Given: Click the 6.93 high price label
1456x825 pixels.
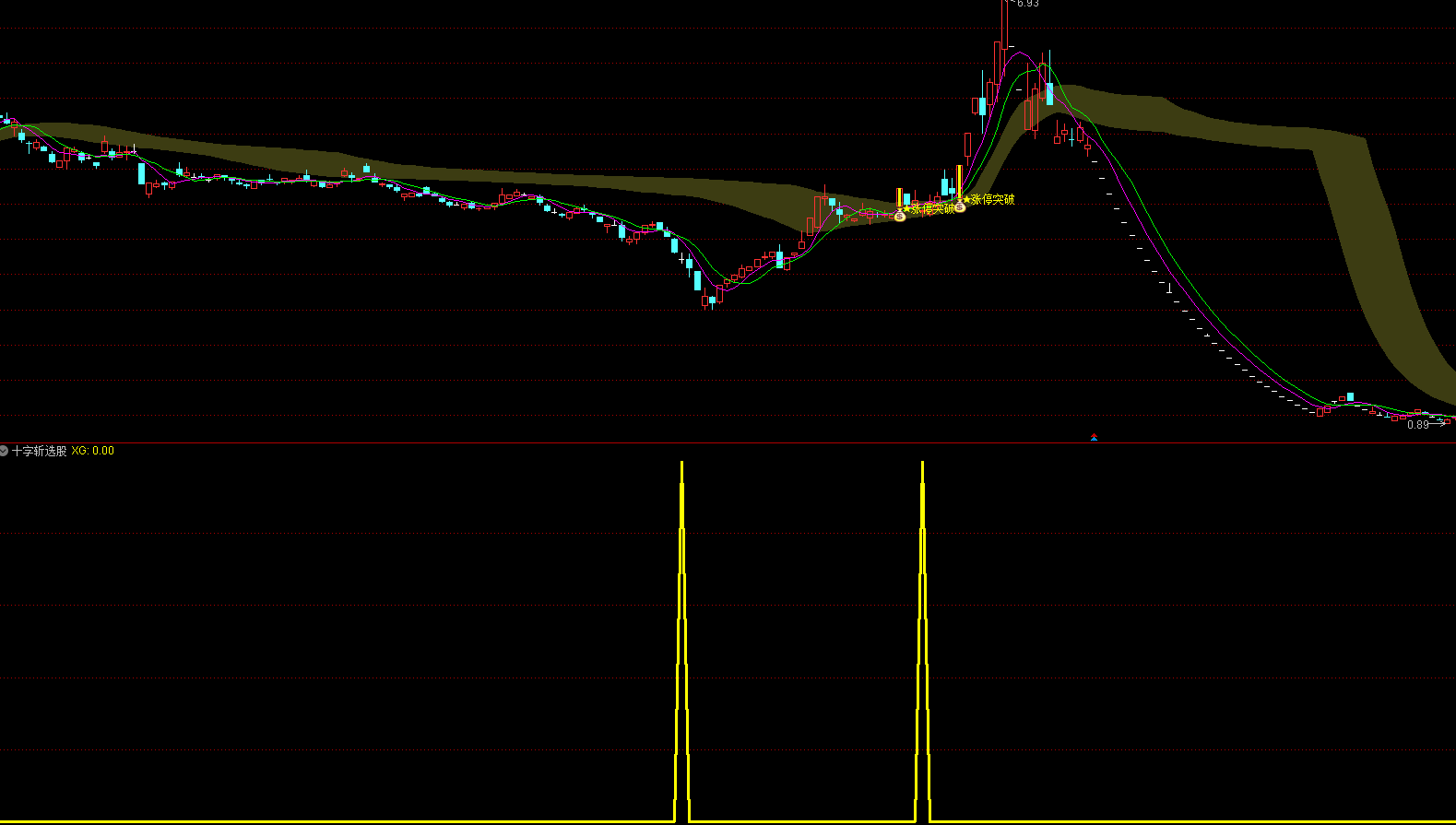Looking at the screenshot, I should click(1028, 4).
